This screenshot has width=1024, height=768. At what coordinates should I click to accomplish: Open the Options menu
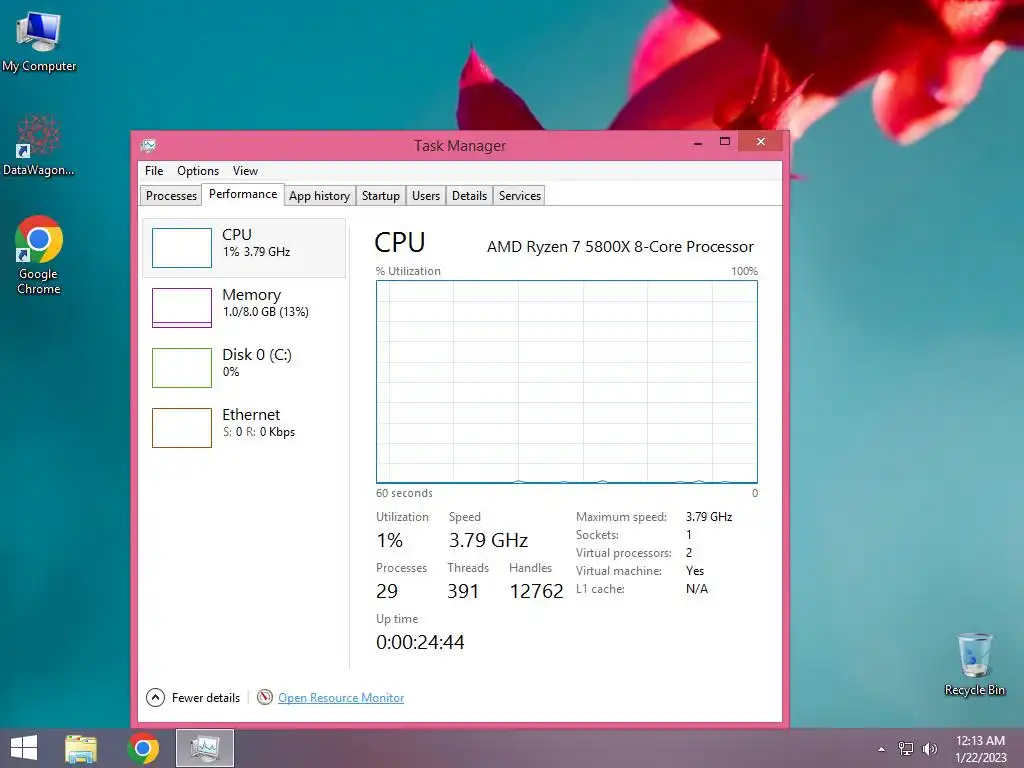pos(198,170)
